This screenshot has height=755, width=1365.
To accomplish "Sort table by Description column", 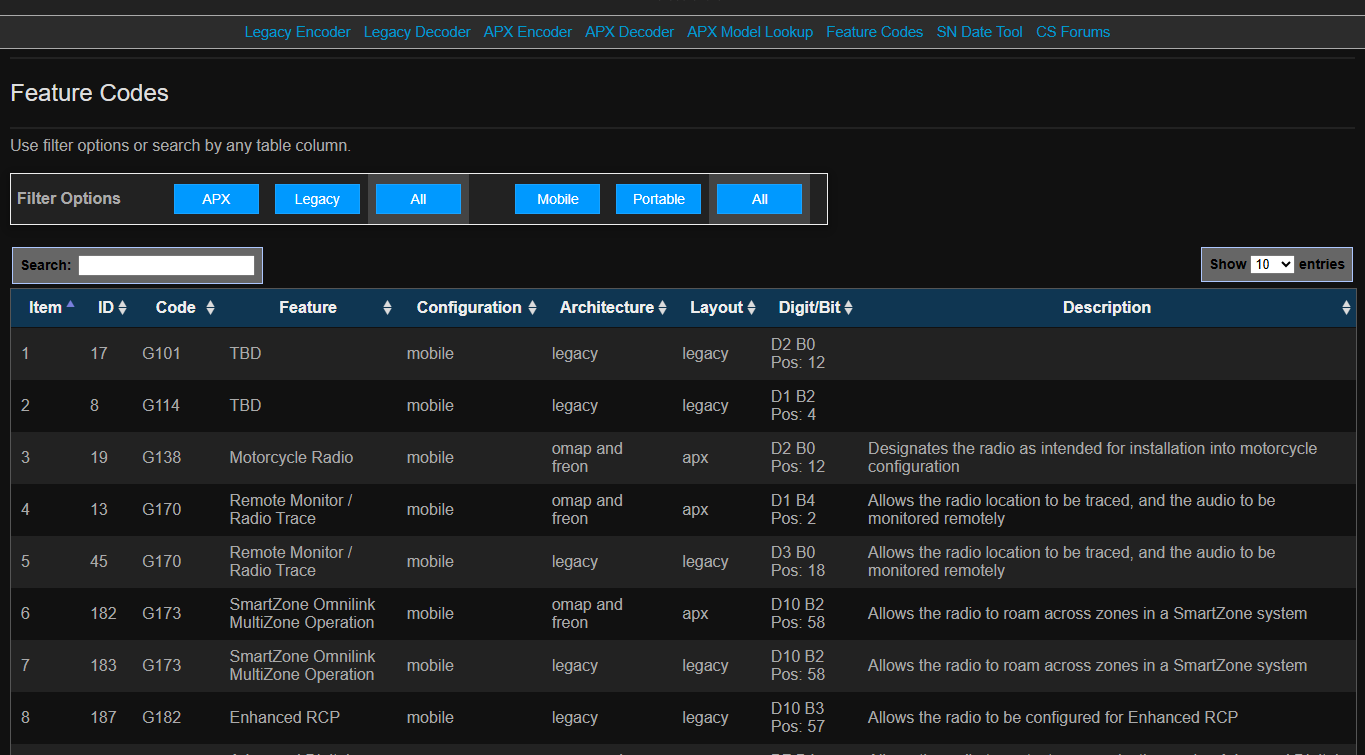I will pos(1107,307).
